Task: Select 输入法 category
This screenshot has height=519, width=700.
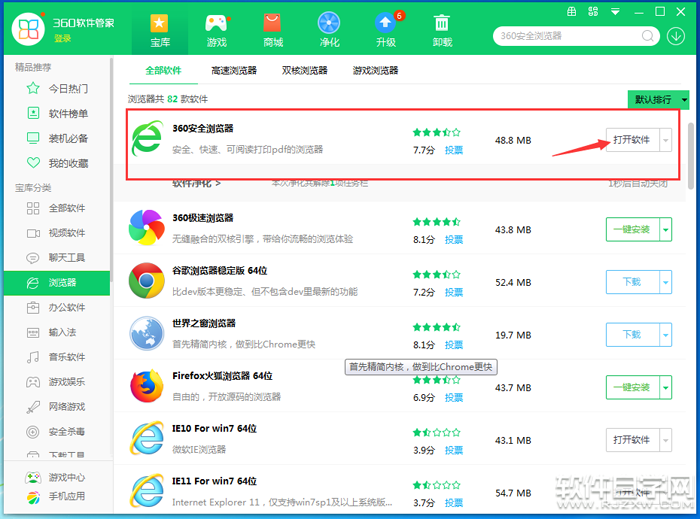Action: pos(57,332)
